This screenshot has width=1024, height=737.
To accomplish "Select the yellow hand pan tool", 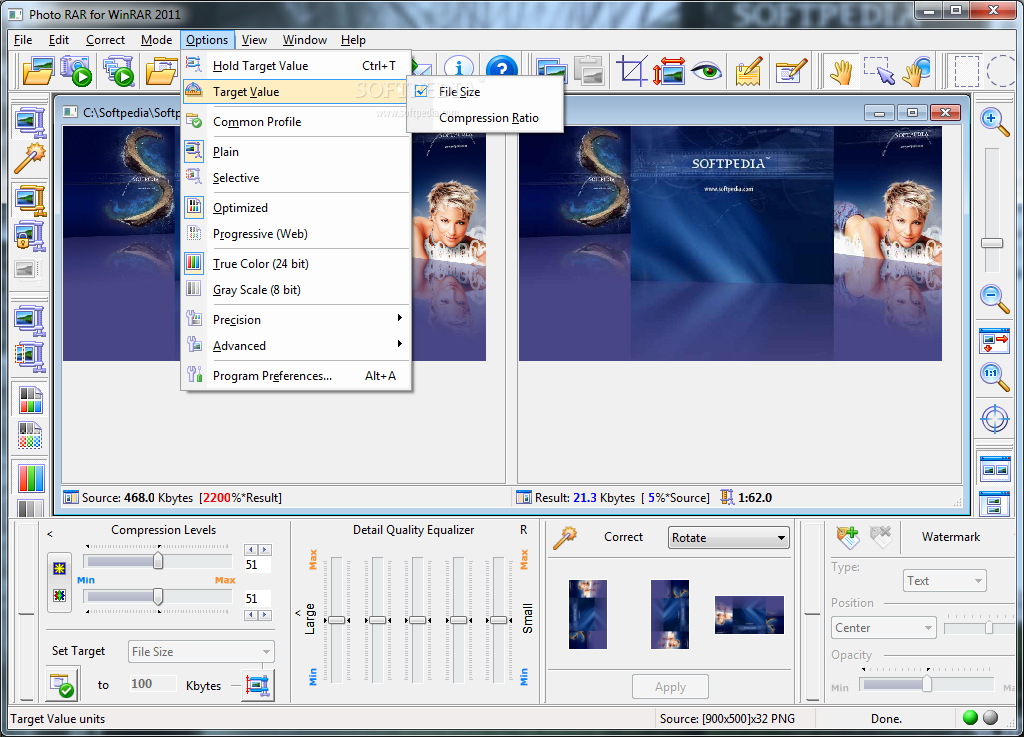I will coord(841,71).
